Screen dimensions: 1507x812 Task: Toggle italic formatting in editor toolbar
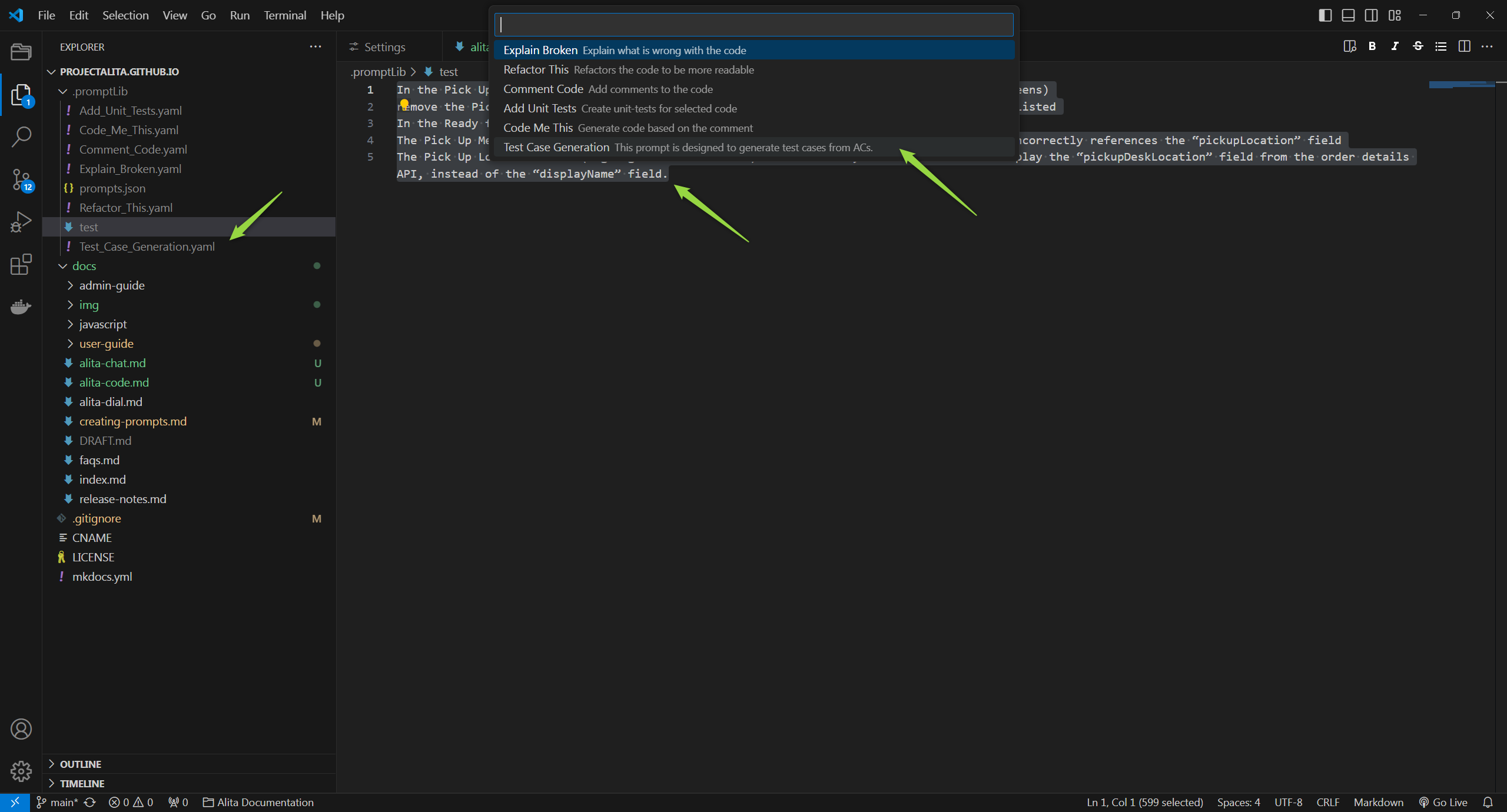[x=1395, y=46]
